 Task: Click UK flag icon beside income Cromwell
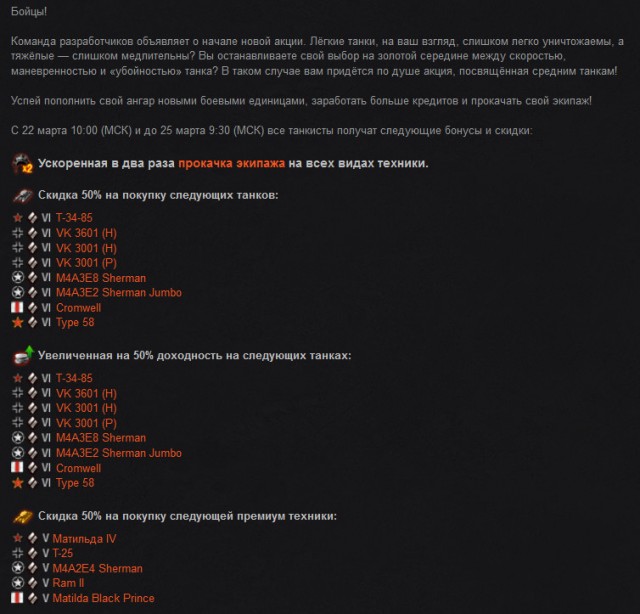(17, 467)
